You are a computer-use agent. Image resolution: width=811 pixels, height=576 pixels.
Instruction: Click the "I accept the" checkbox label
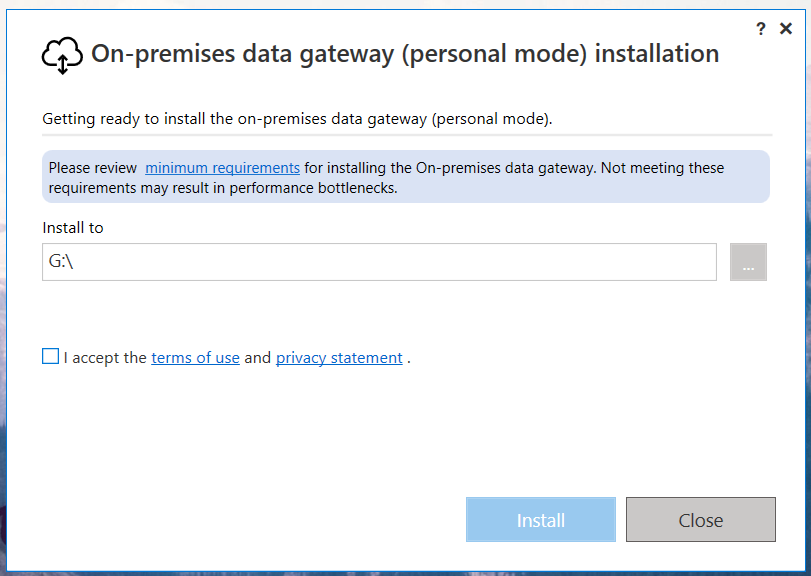pyautogui.click(x=105, y=358)
